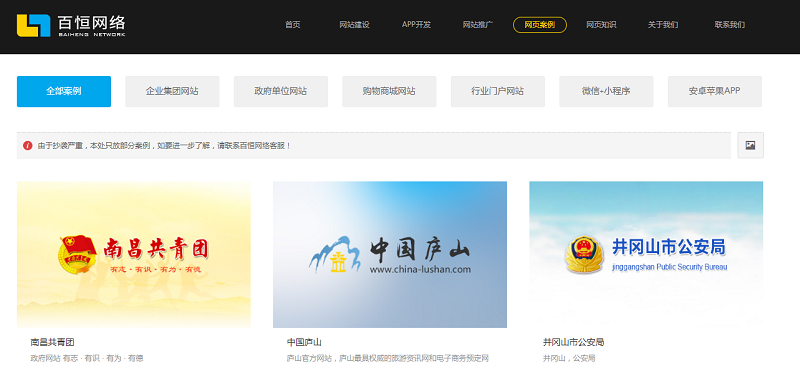The height and width of the screenshot is (374, 800).
Task: Open the 南昌共青团 case thumbnail
Action: point(134,254)
